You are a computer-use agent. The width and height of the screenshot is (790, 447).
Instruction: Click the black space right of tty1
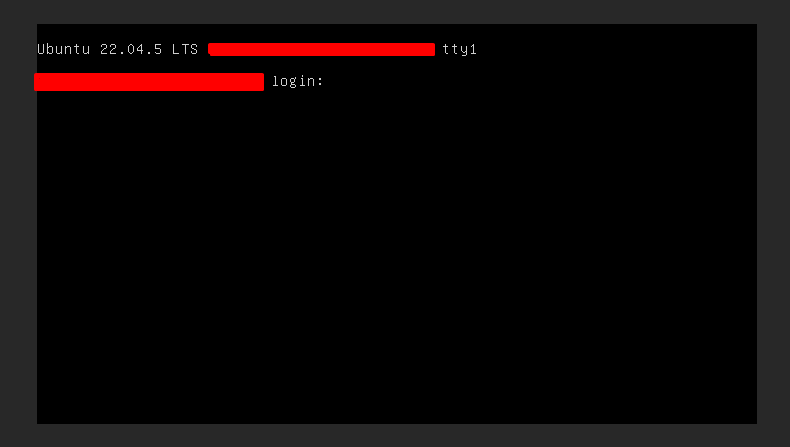coord(617,49)
